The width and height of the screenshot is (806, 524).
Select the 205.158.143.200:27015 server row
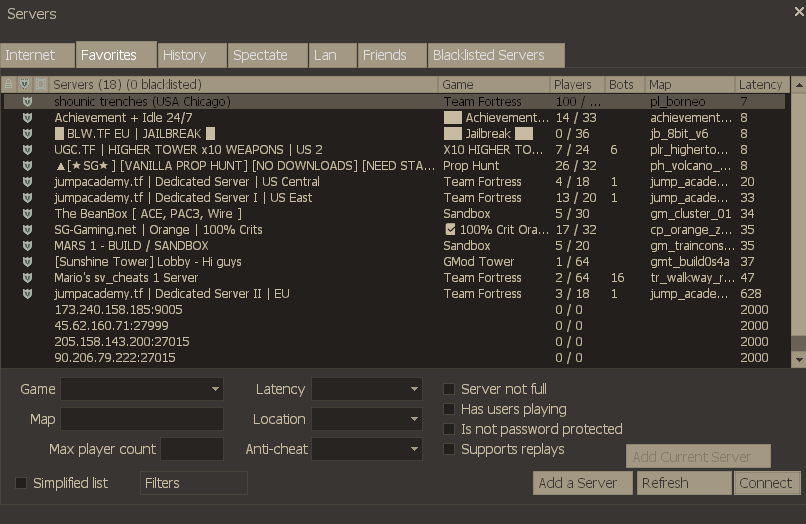tap(394, 341)
